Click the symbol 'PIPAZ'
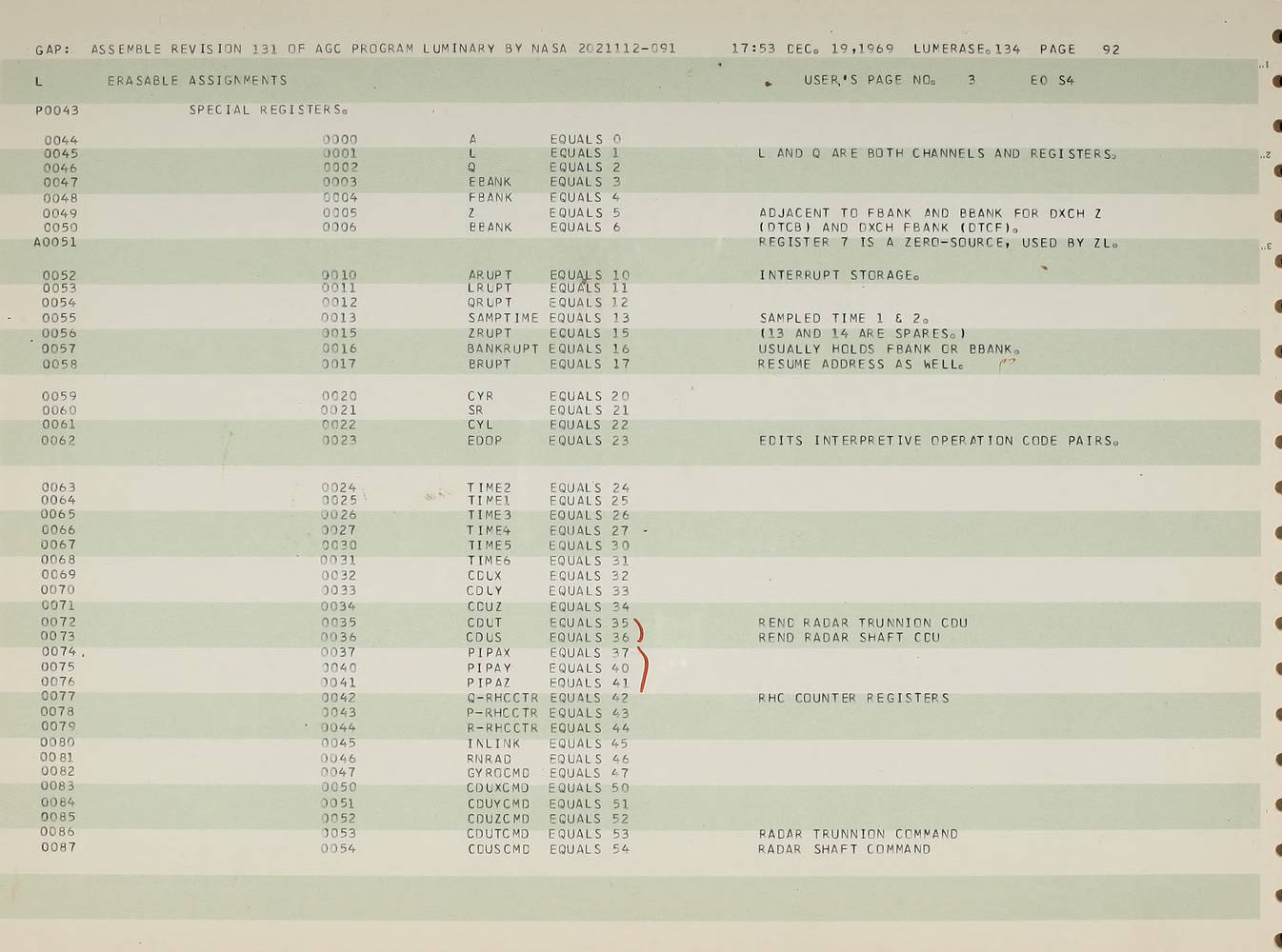 tap(489, 683)
